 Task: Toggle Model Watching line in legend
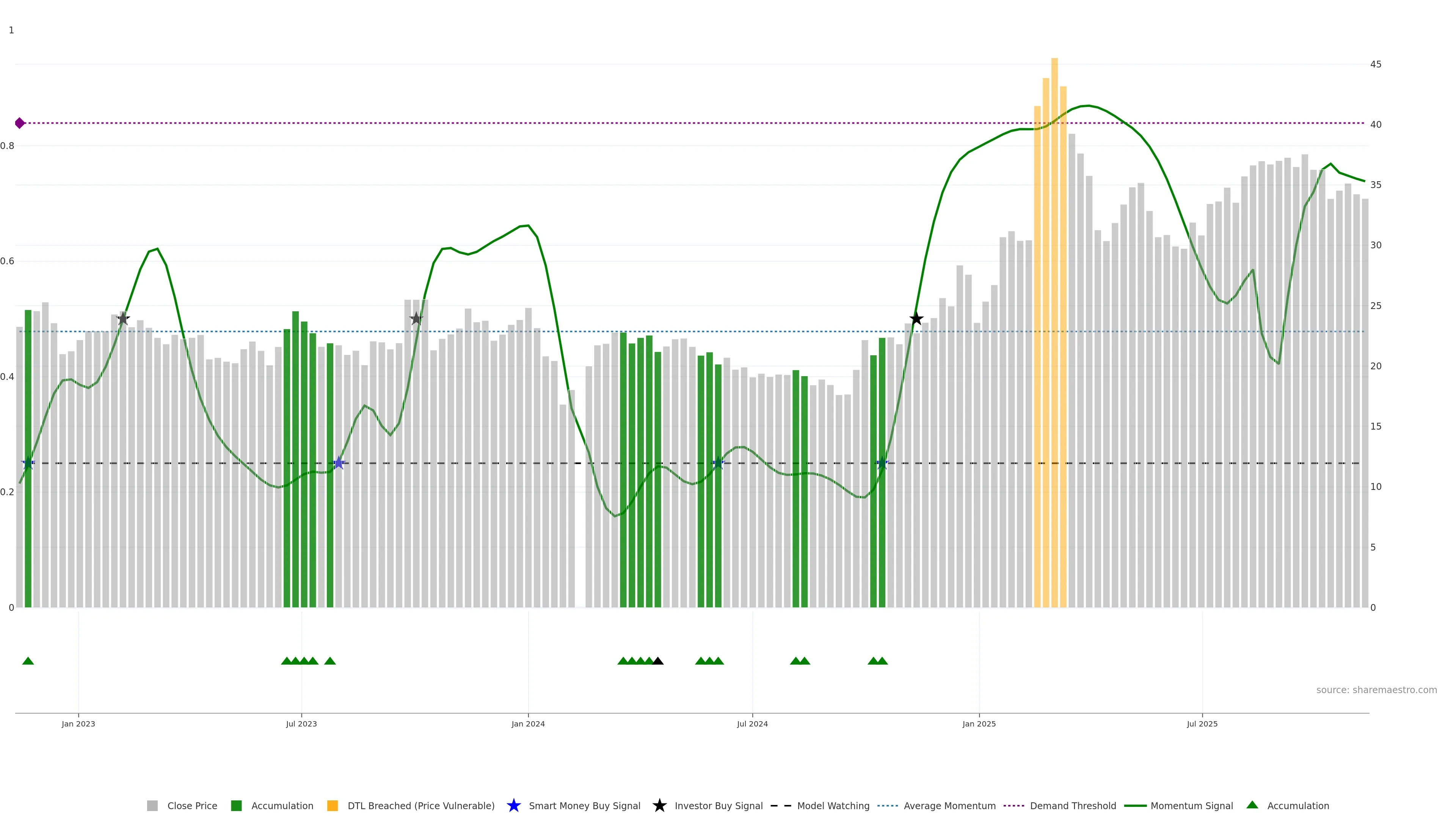click(x=833, y=805)
